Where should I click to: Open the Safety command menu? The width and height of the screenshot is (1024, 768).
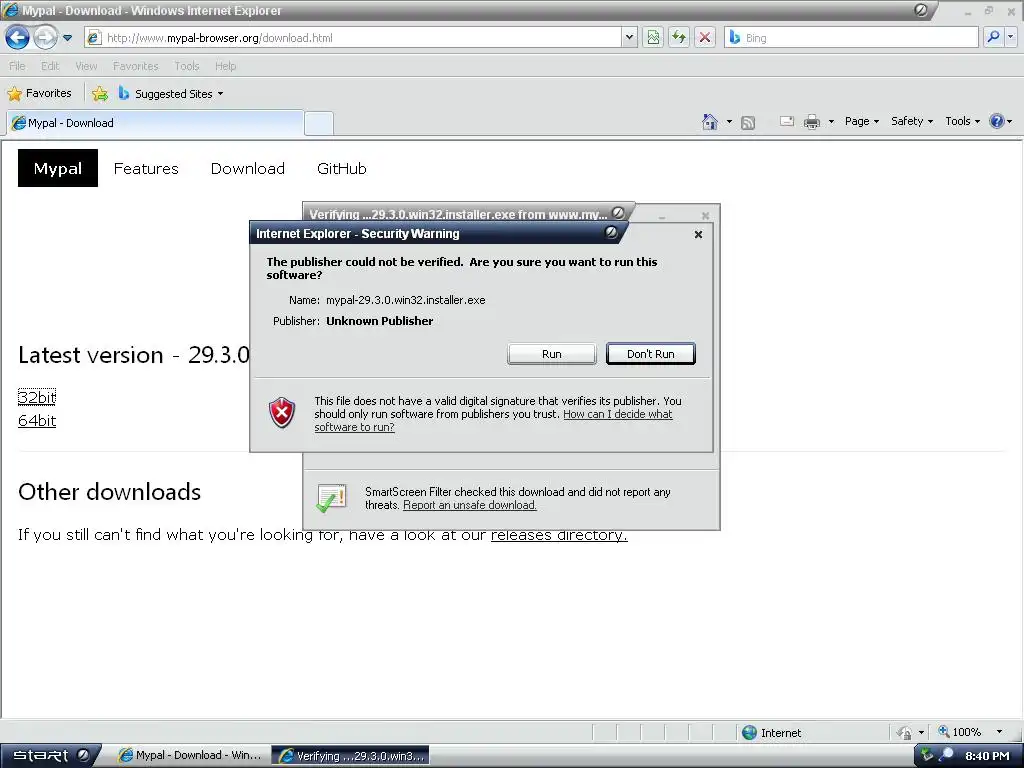coord(912,121)
